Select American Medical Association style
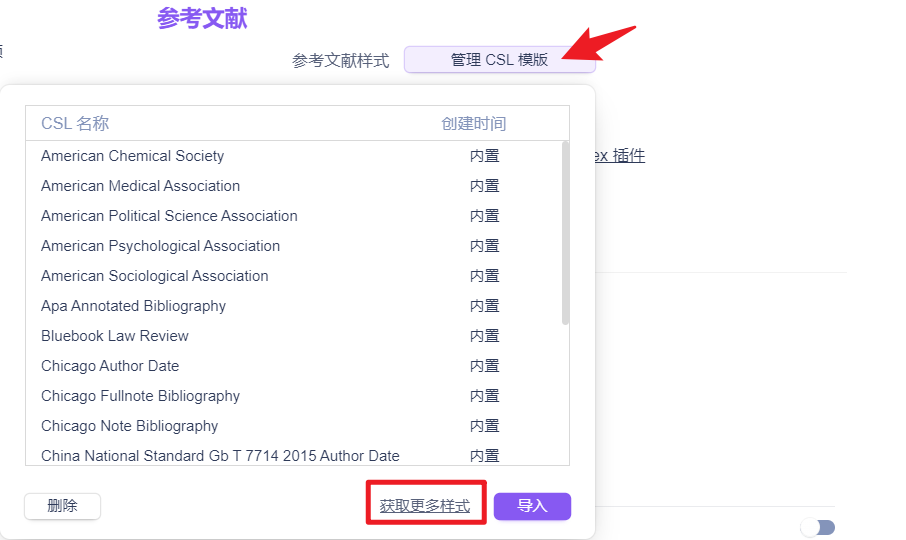 tap(297, 186)
